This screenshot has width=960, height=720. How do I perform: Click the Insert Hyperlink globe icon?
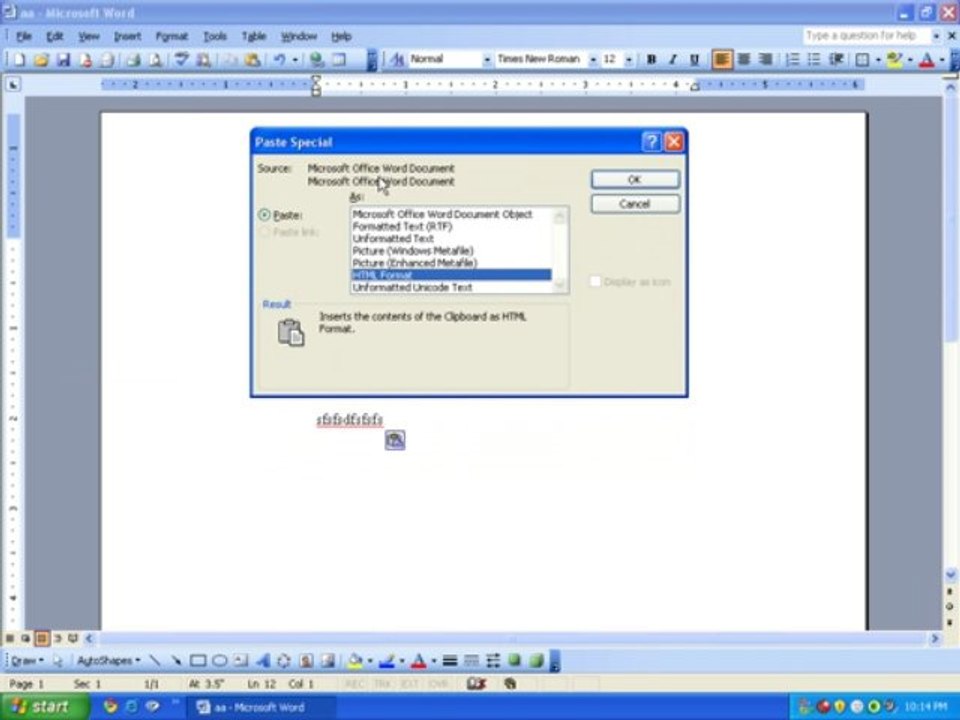point(317,59)
